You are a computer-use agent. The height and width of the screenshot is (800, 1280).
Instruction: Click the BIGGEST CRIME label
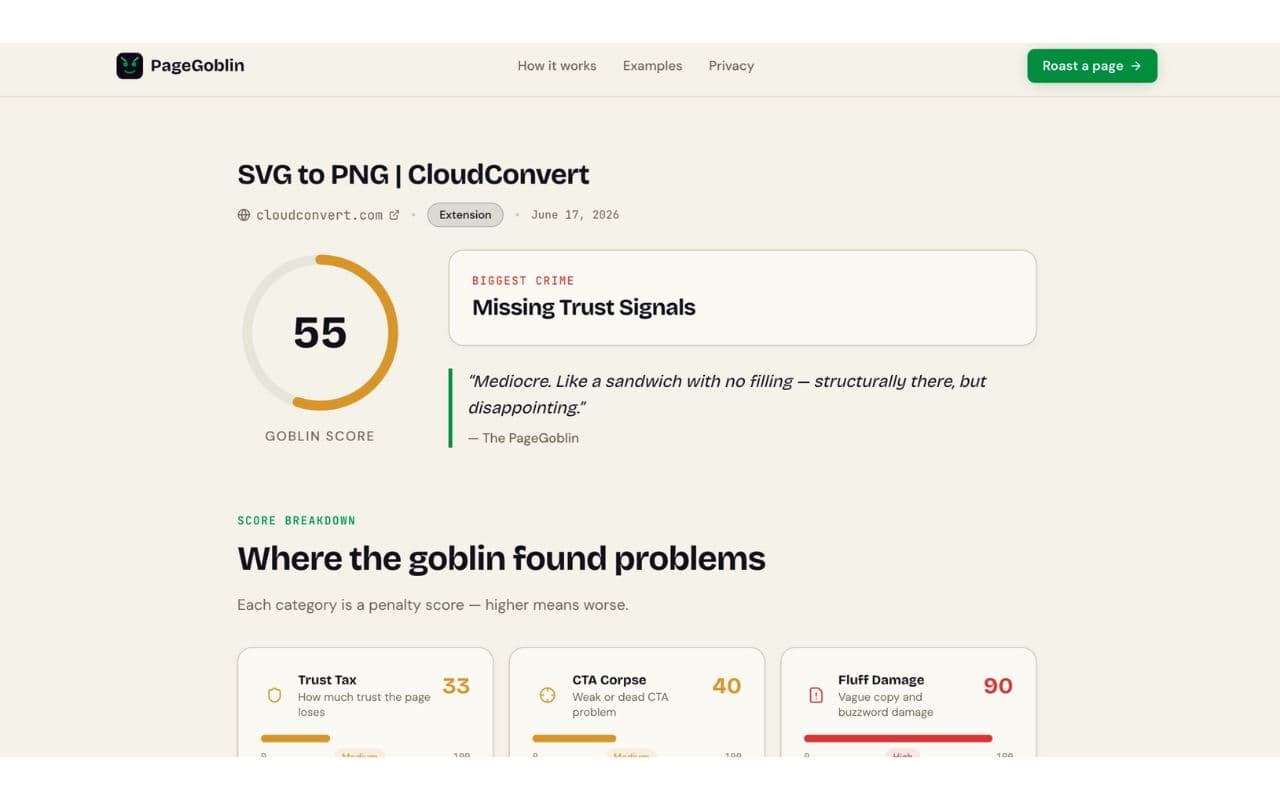[x=523, y=281]
